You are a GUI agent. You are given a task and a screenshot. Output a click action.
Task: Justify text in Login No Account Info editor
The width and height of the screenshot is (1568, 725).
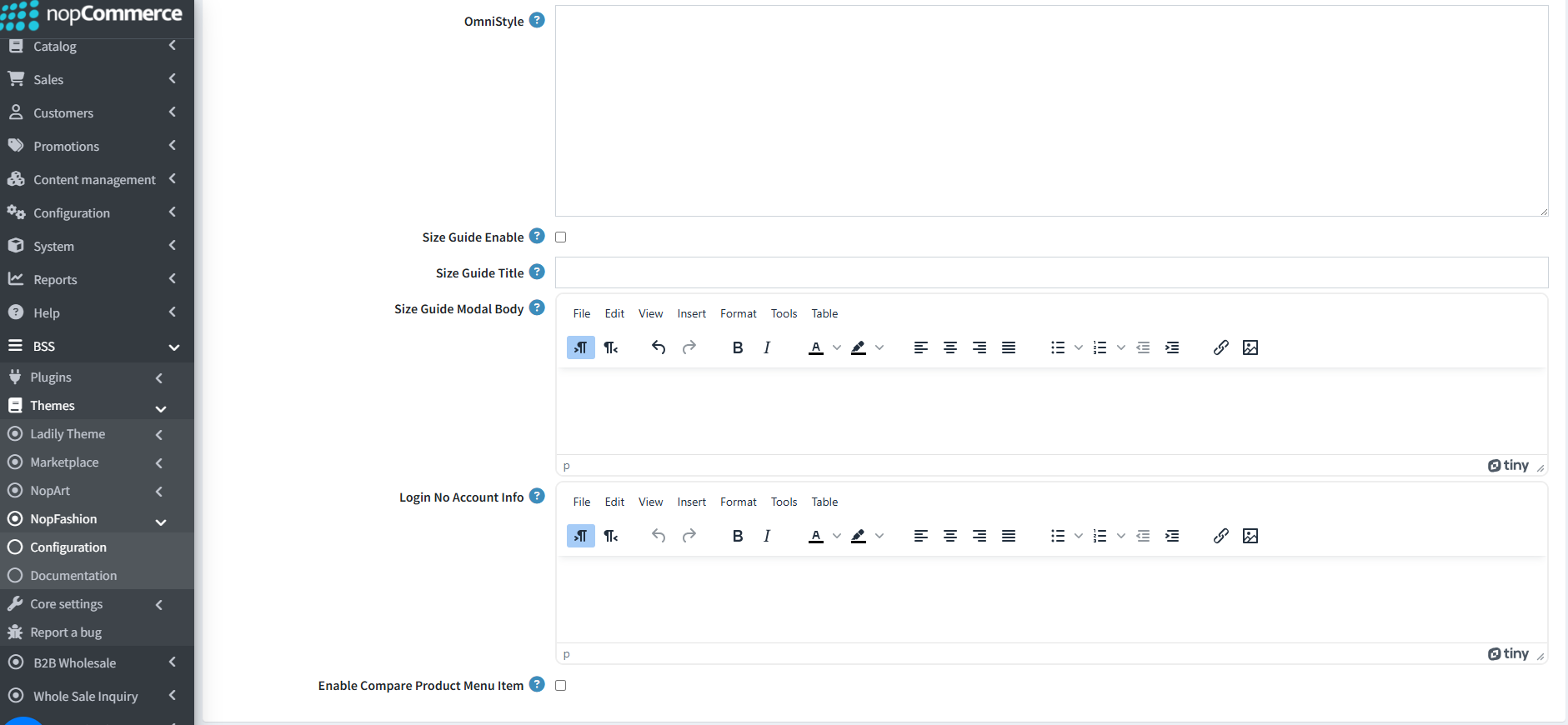pyautogui.click(x=1009, y=536)
